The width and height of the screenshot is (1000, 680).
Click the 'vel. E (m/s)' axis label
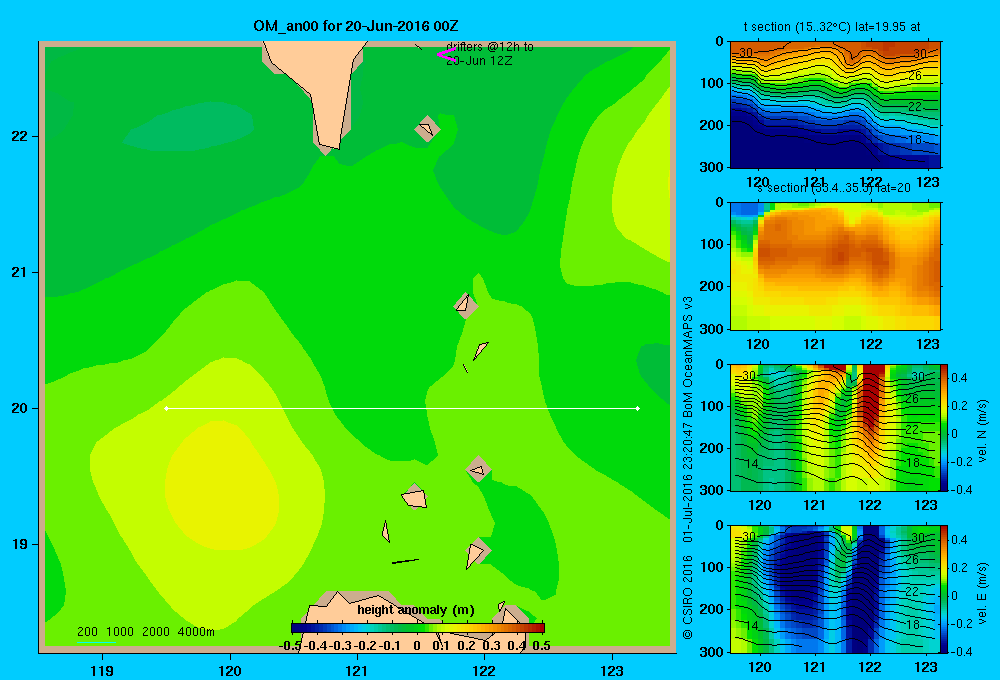[x=983, y=592]
